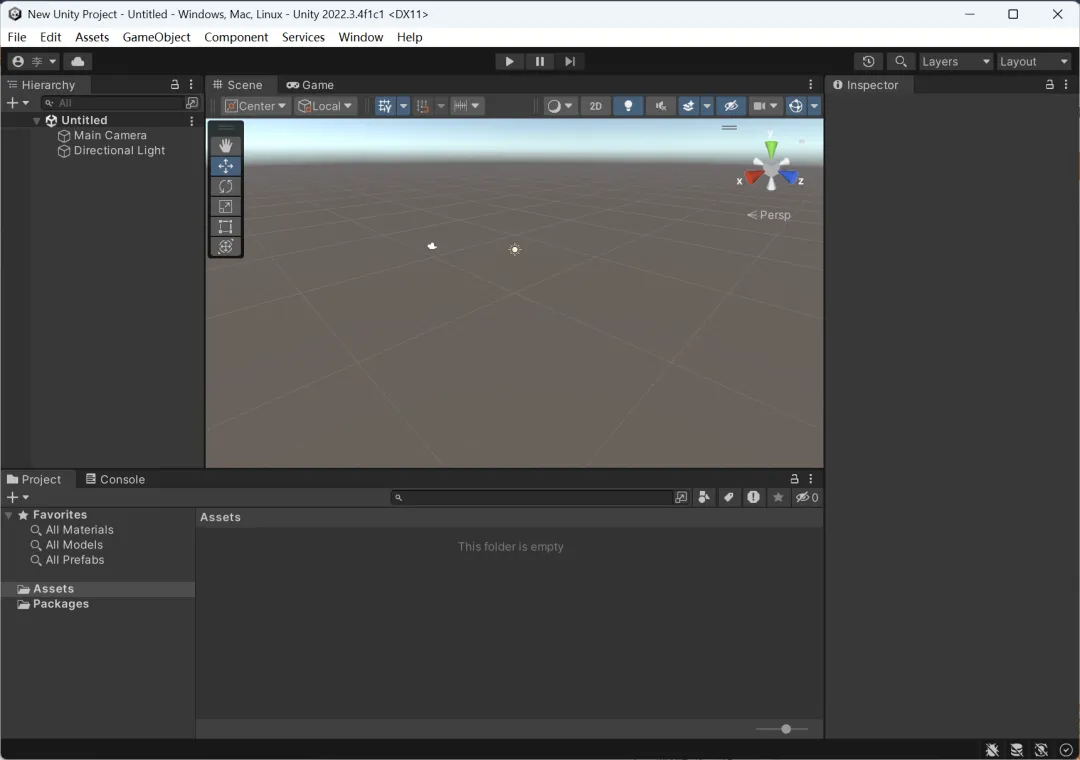Open the GameObject menu

[156, 37]
